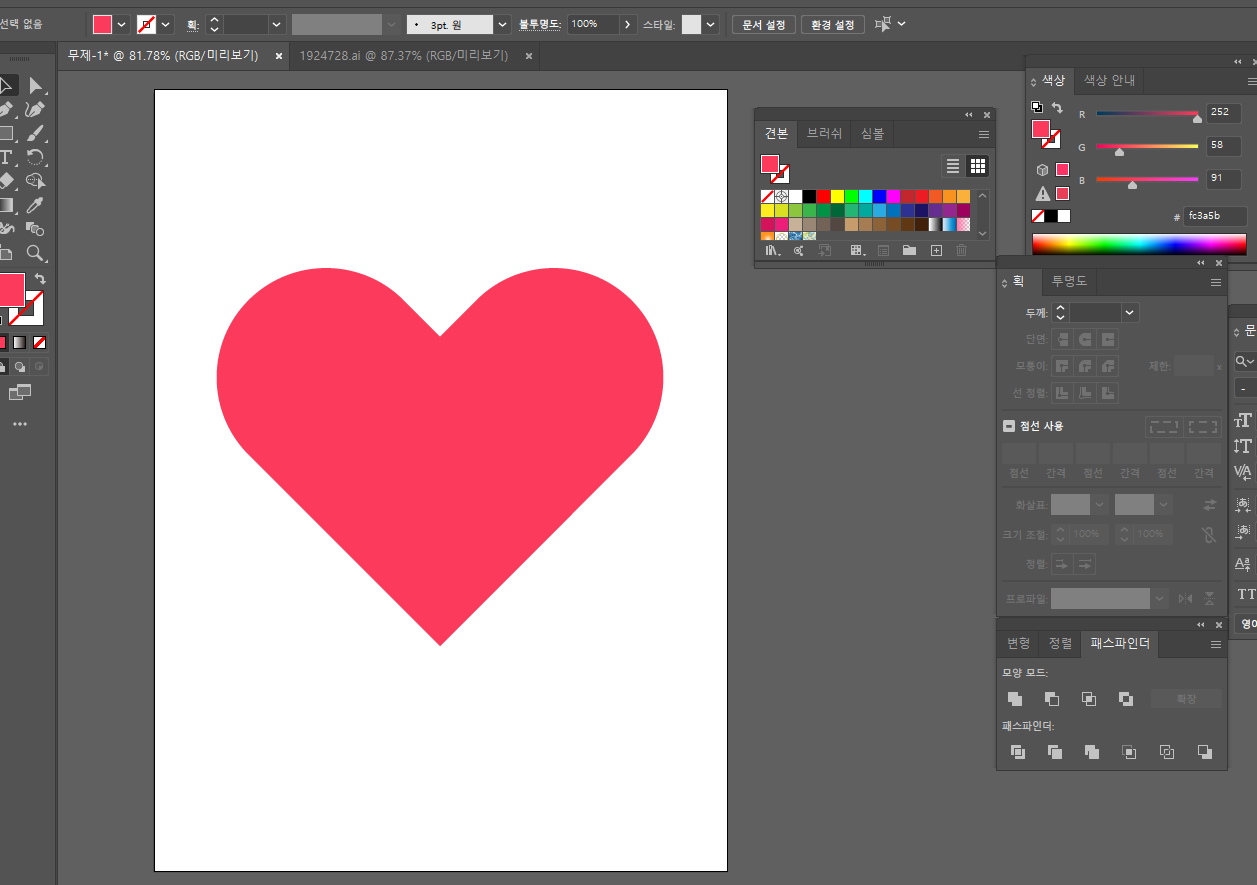Select the Curvature tool
Viewport: 1257px width, 885px height.
click(x=35, y=110)
